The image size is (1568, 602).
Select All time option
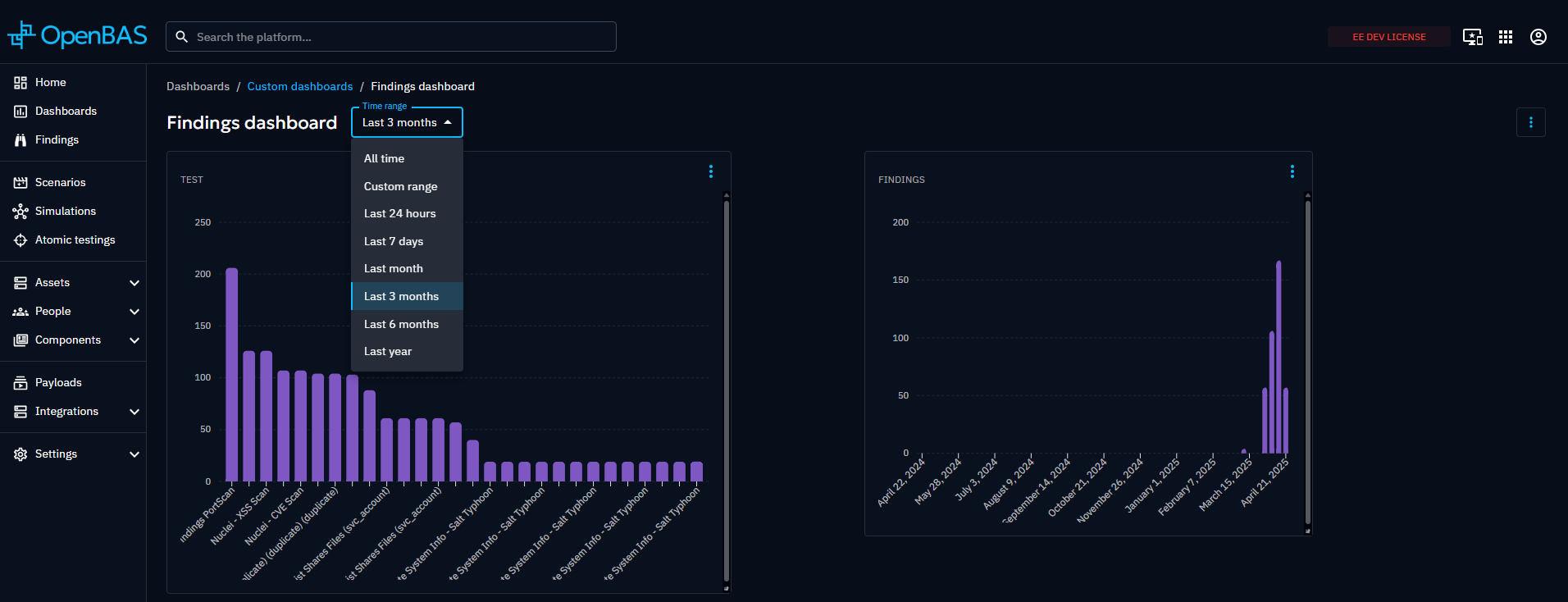[407, 158]
